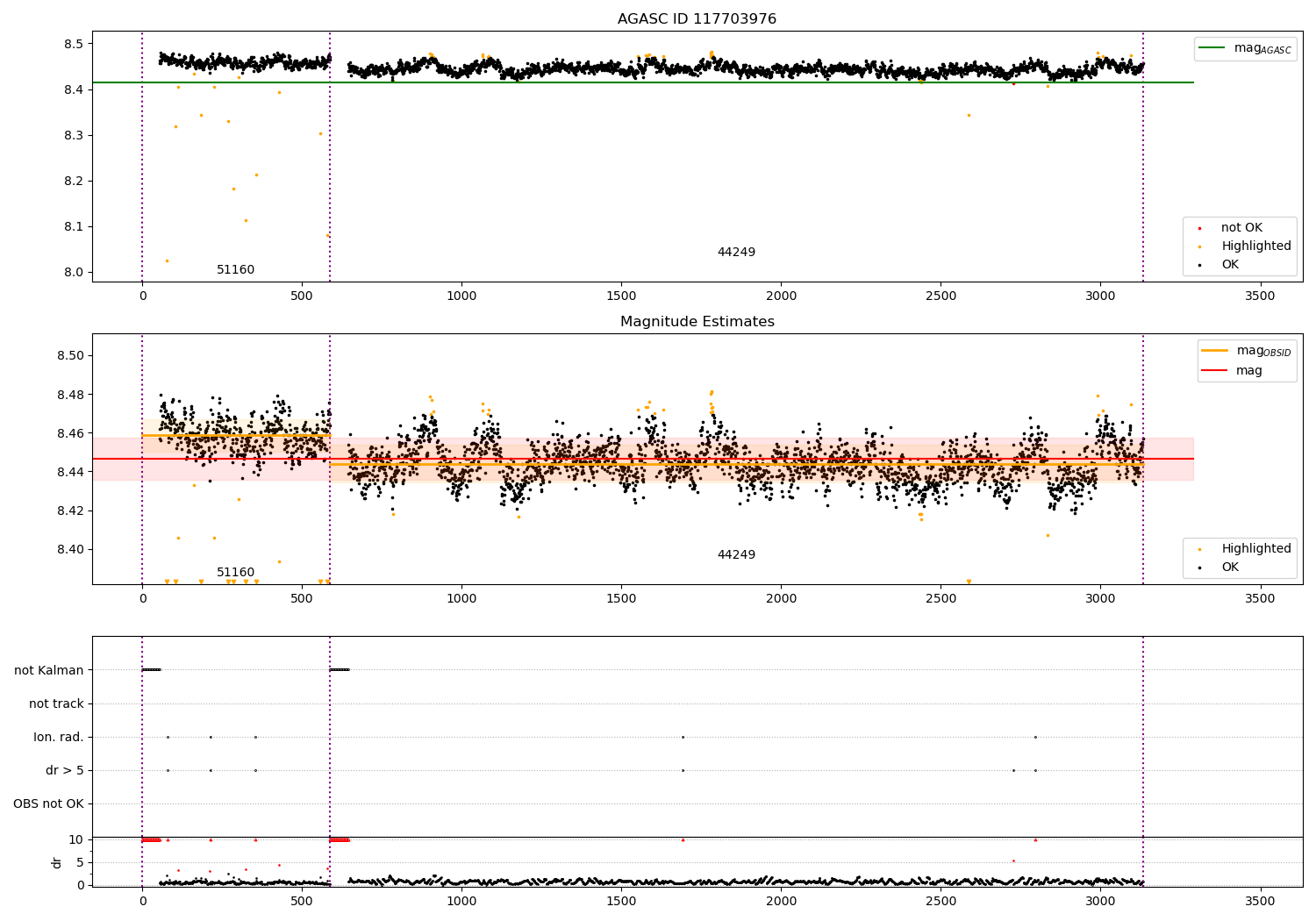Click the 8.40 y-axis tick in middle plot
This screenshot has width=1316, height=921.
tap(70, 549)
